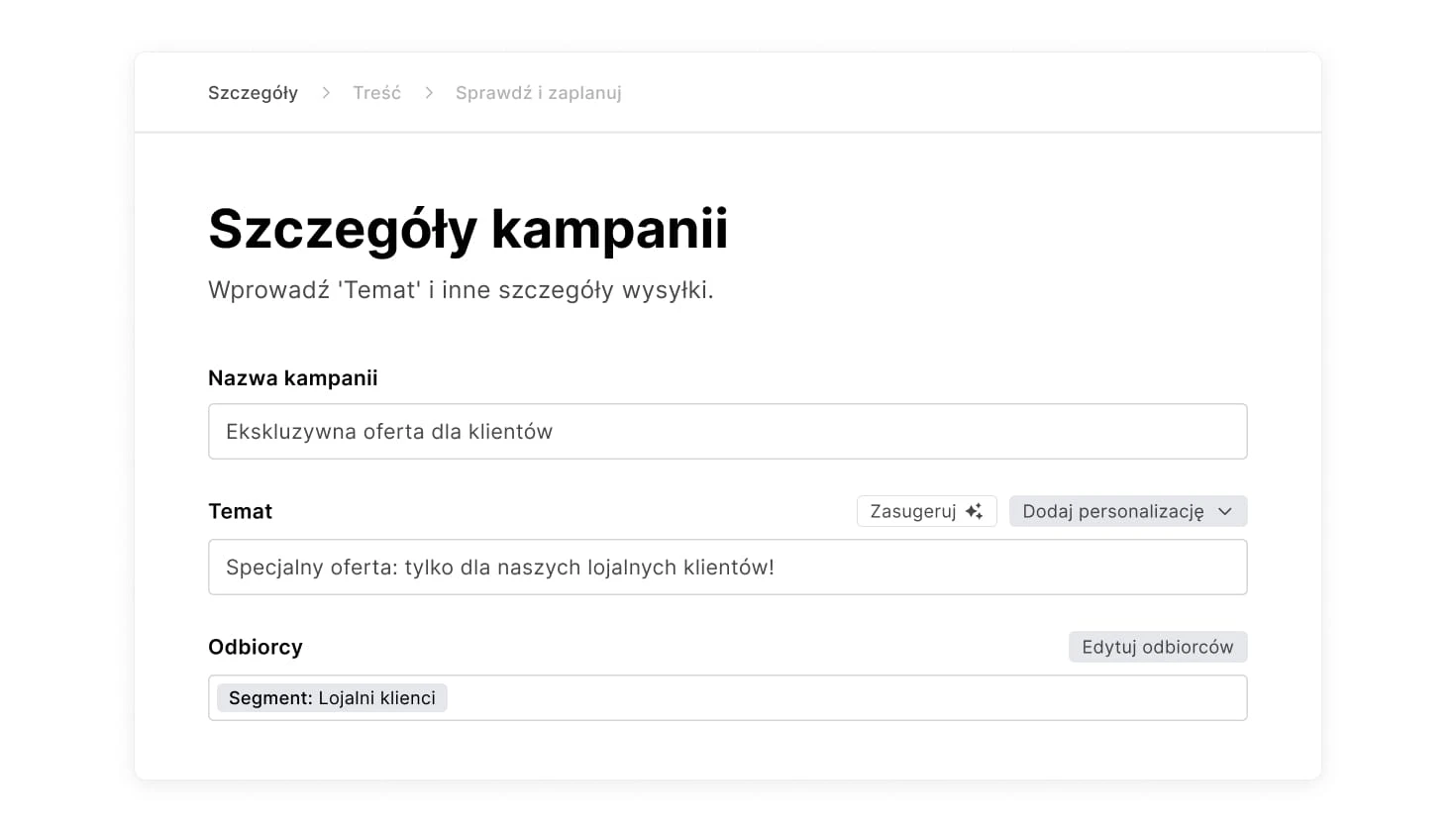
Task: Click the Nazwa kampanii label
Action: [292, 378]
